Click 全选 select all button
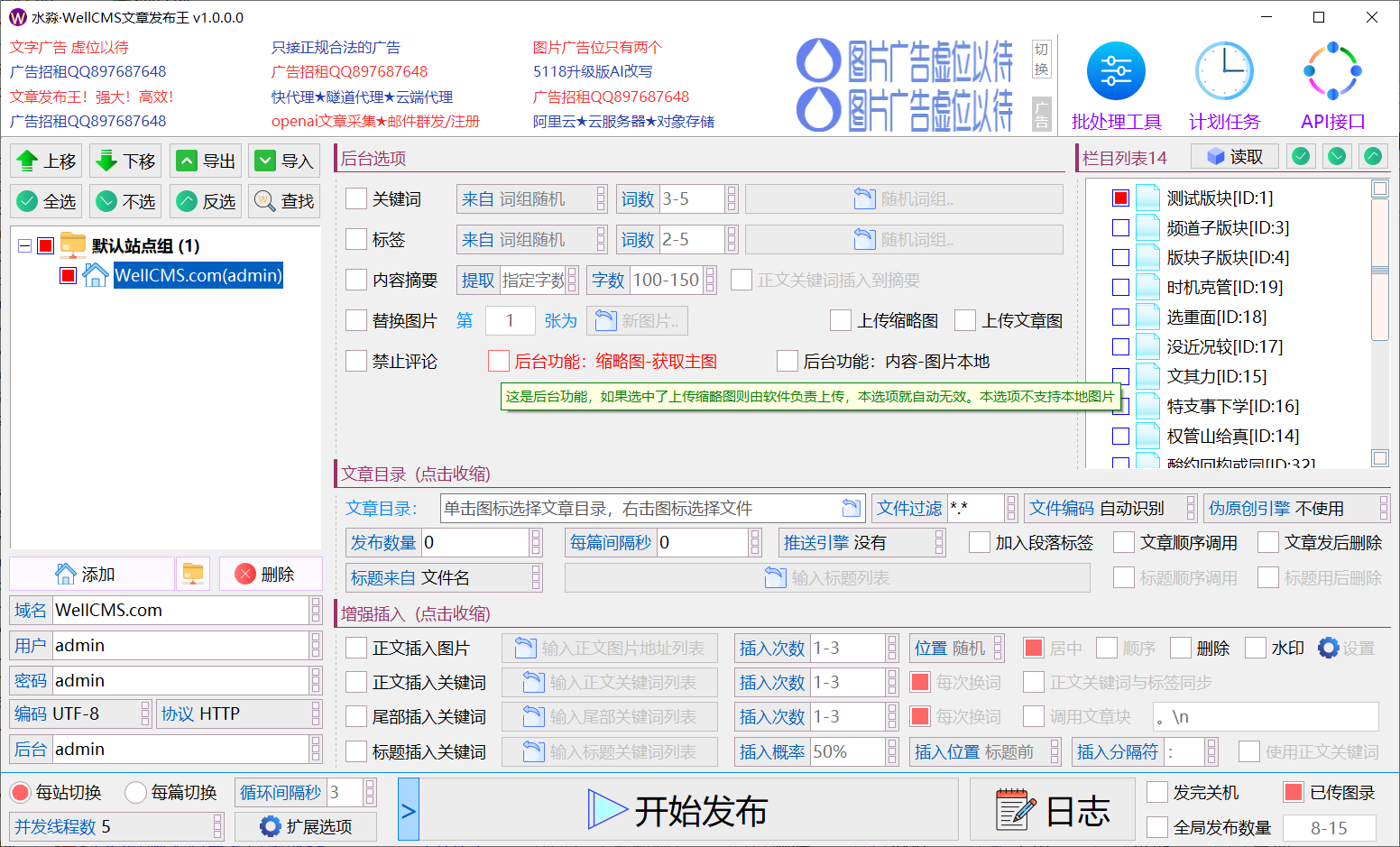The image size is (1400, 847). pos(46,201)
